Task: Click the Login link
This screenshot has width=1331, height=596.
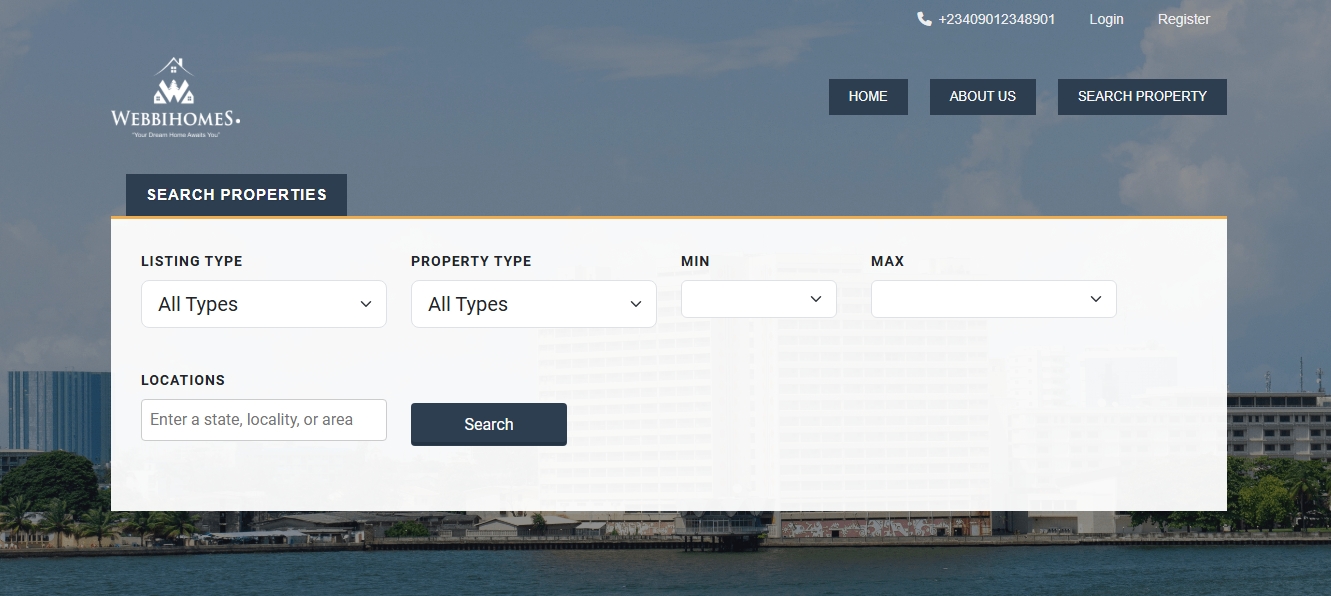Action: [x=1106, y=19]
